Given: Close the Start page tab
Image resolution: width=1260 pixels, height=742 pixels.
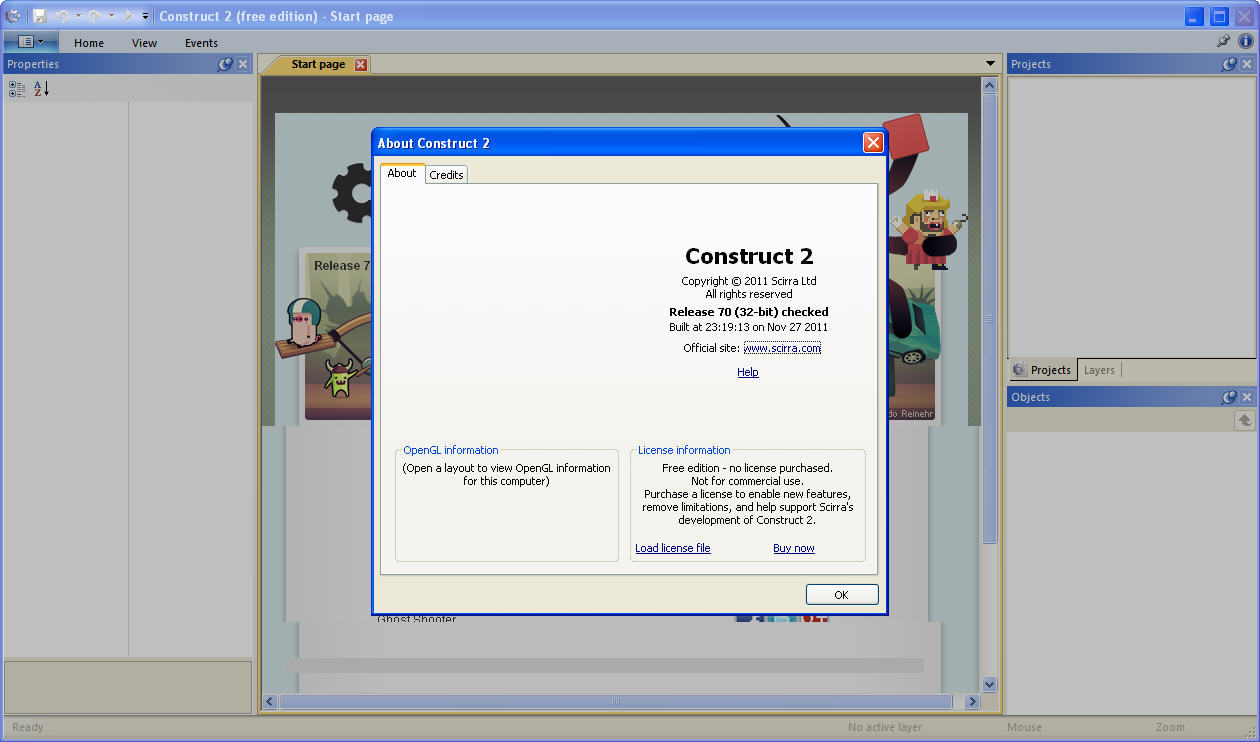Looking at the screenshot, I should tap(361, 65).
